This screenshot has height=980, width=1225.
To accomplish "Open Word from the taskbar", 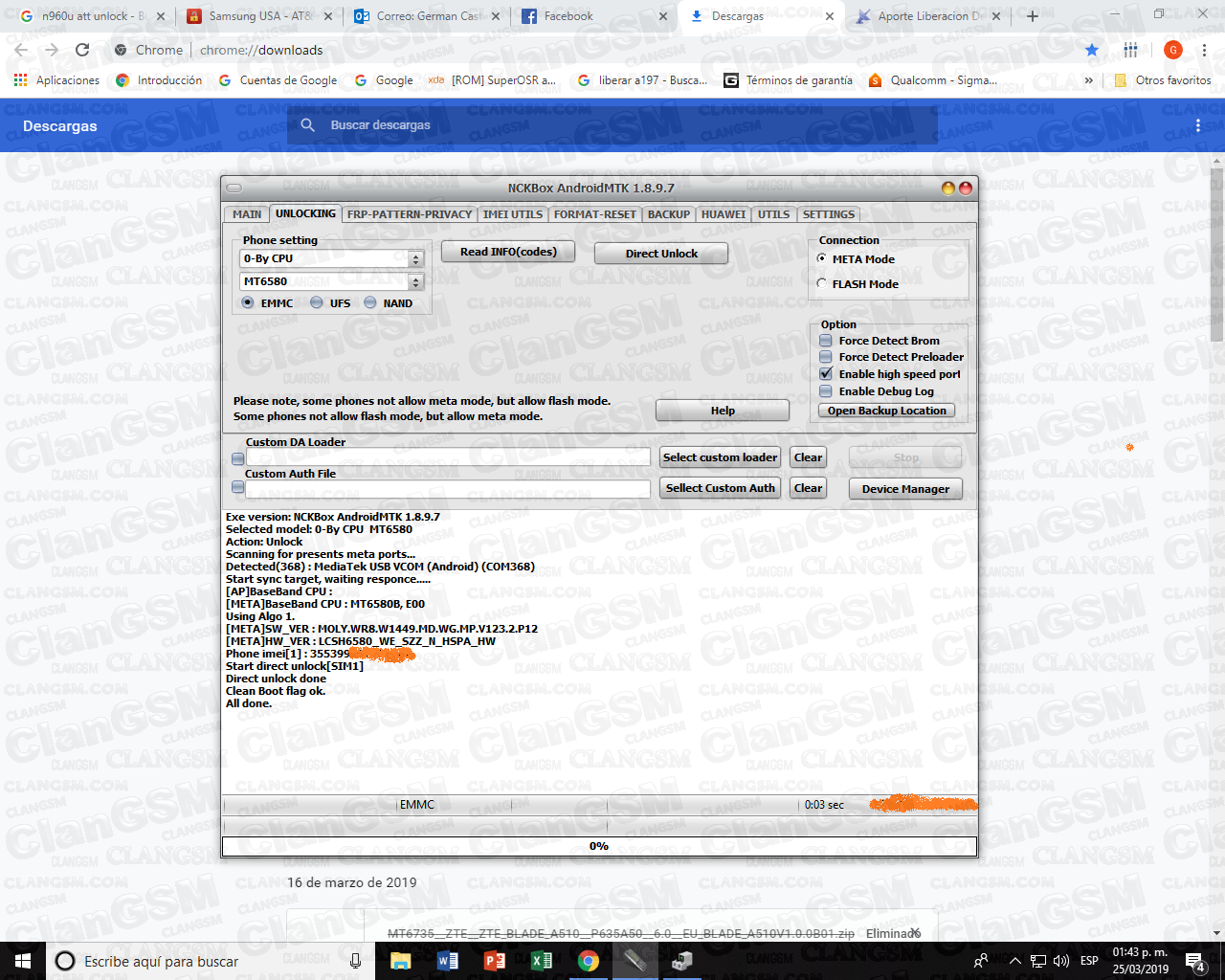I will [x=447, y=961].
